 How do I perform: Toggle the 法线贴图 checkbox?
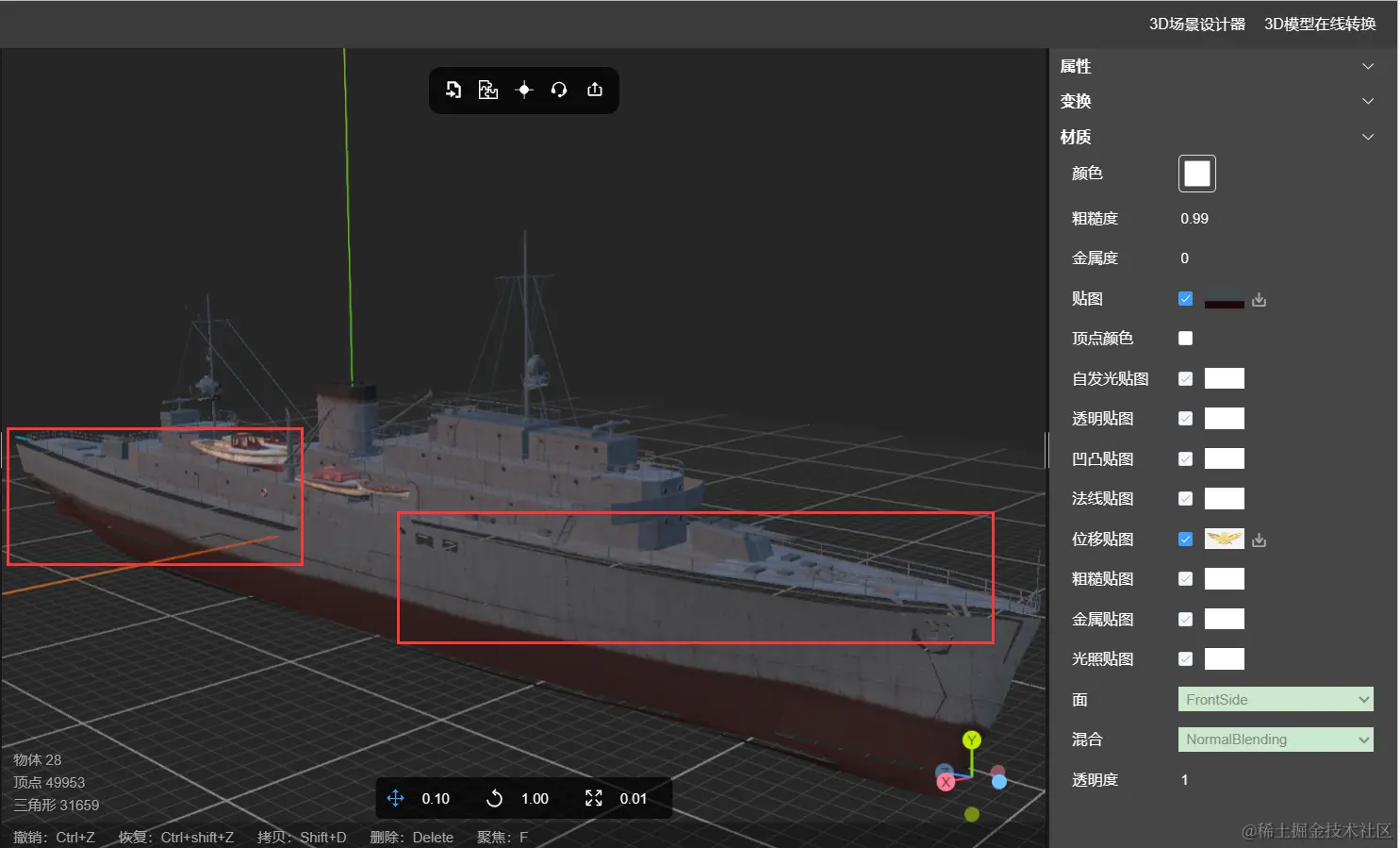[x=1185, y=499]
